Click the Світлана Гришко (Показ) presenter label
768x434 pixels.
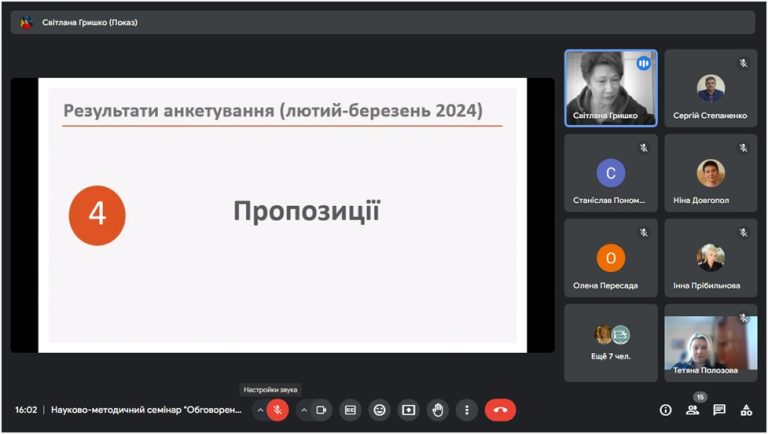[x=90, y=23]
